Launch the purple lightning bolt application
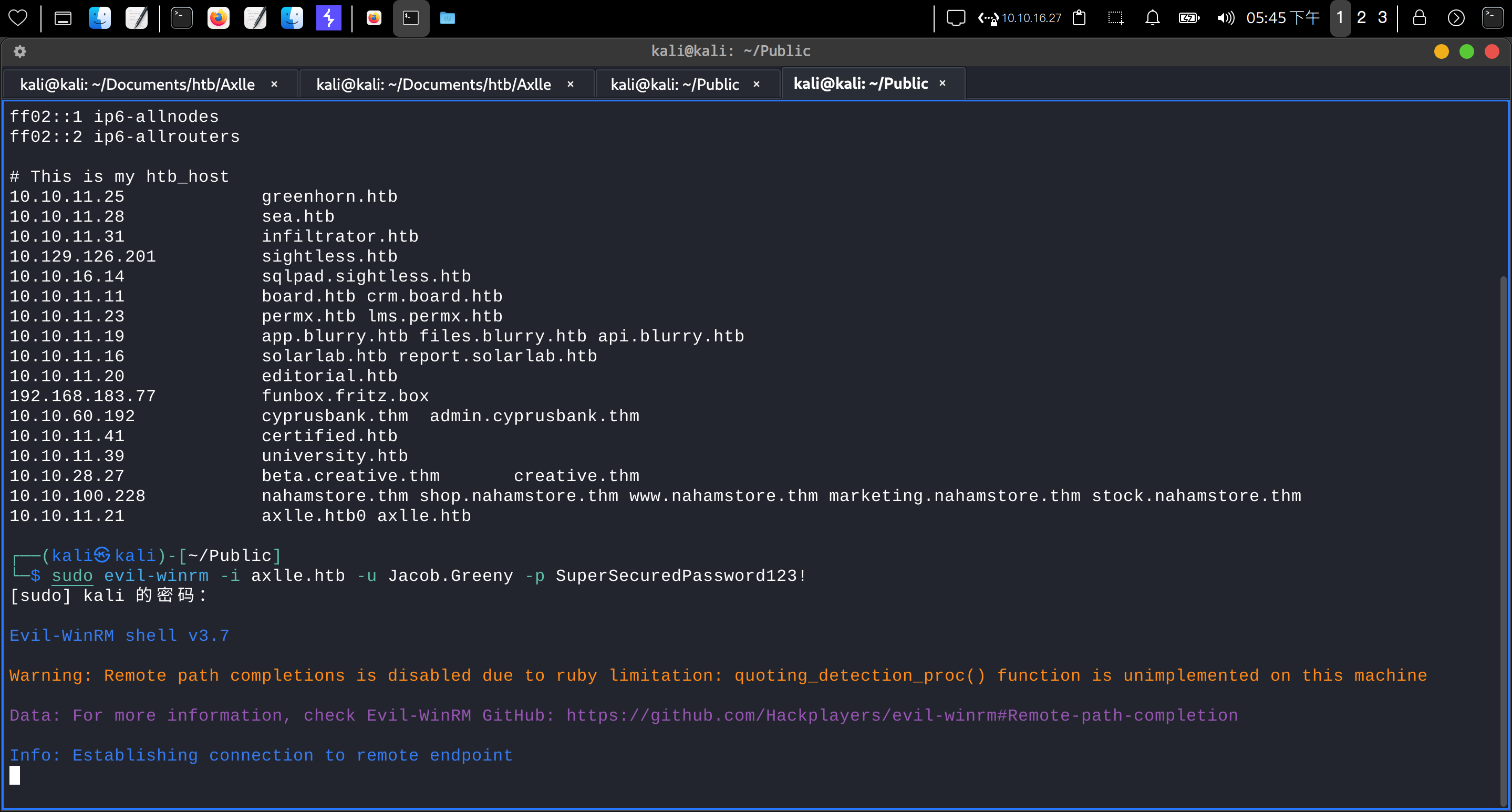This screenshot has width=1512, height=812. 329,18
